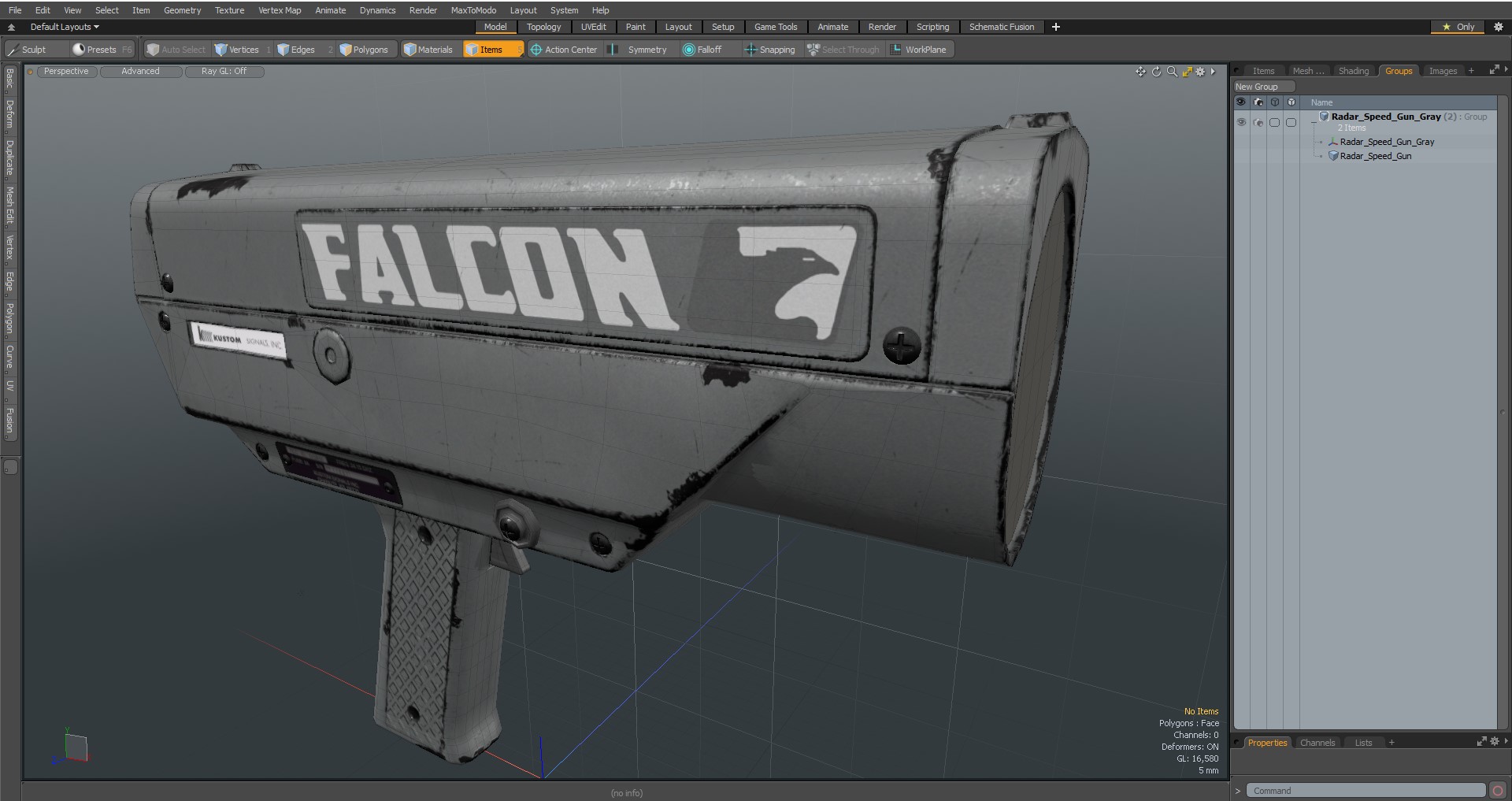The image size is (1512, 801).
Task: Open the Perspective view type dropdown
Action: 66,72
